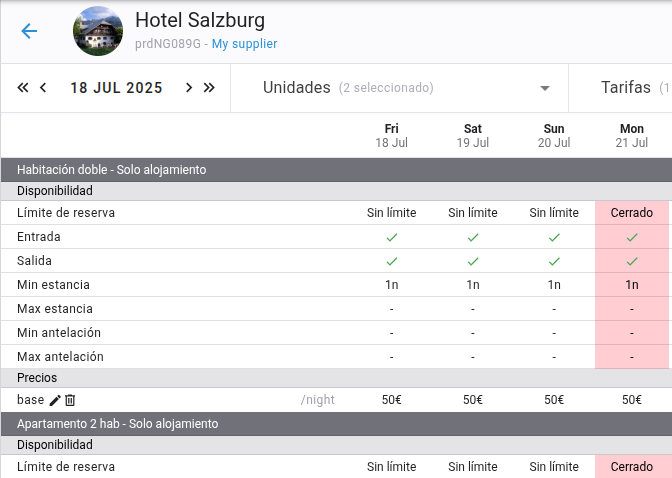
Task: Toggle Entrada checkmark for Mon 21 Jul
Action: [x=632, y=237]
